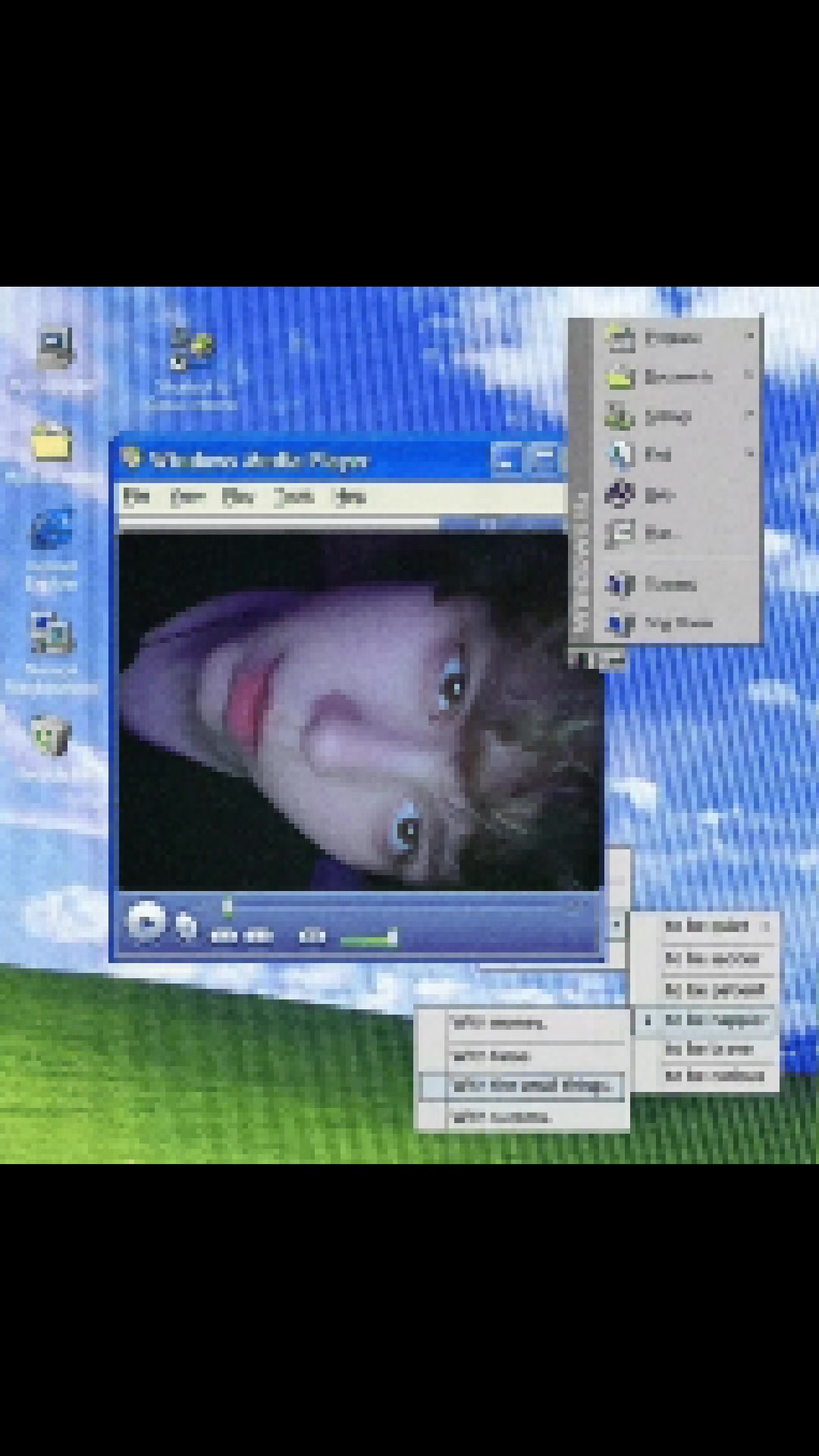Open the Tools menu in Windows Media Player

[294, 497]
